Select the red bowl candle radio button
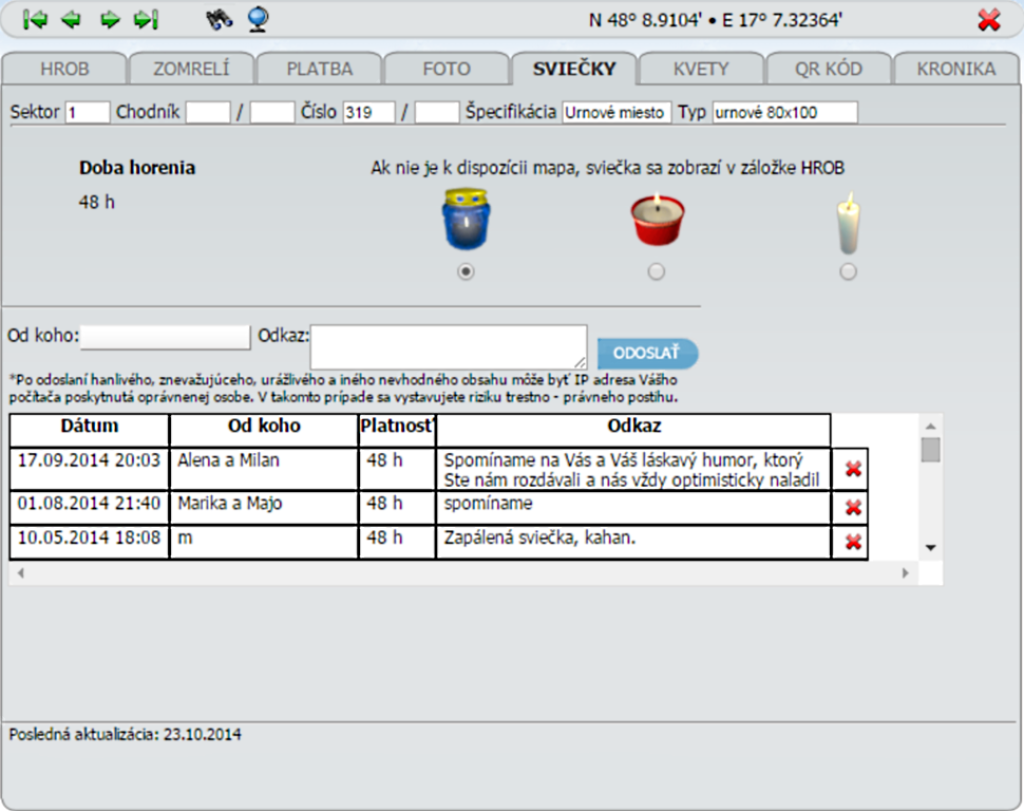This screenshot has width=1024, height=811. click(656, 271)
